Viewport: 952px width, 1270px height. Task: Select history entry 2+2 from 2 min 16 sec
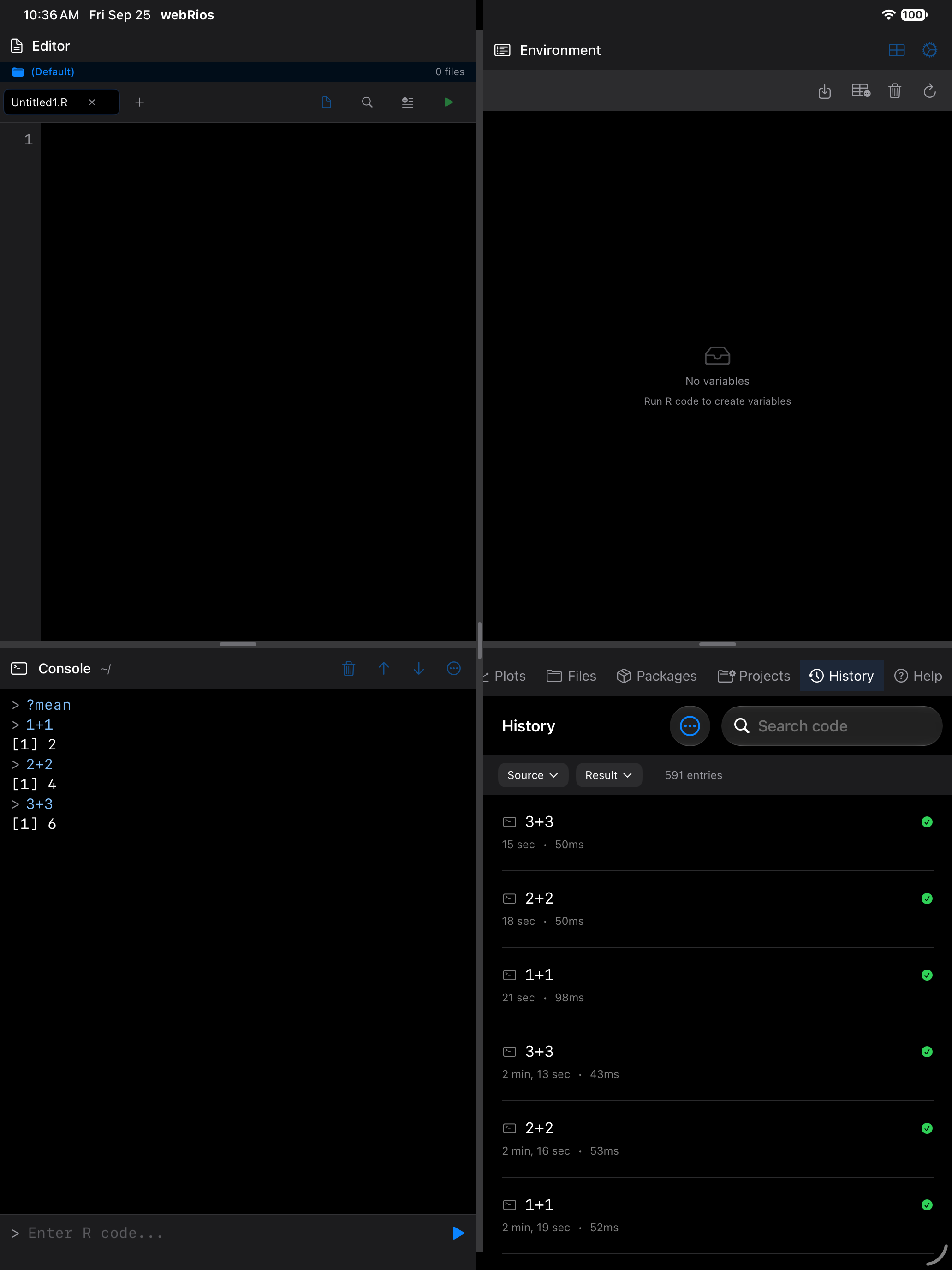click(x=717, y=1139)
